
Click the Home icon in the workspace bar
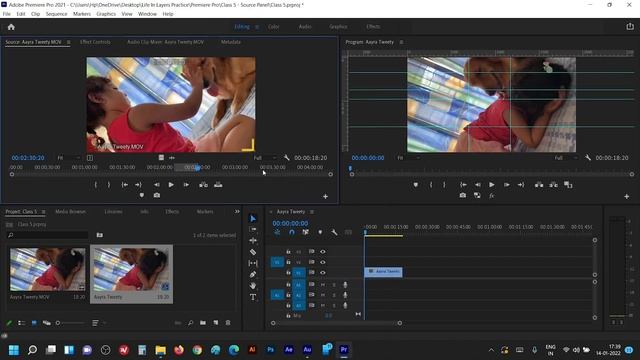coord(11,27)
